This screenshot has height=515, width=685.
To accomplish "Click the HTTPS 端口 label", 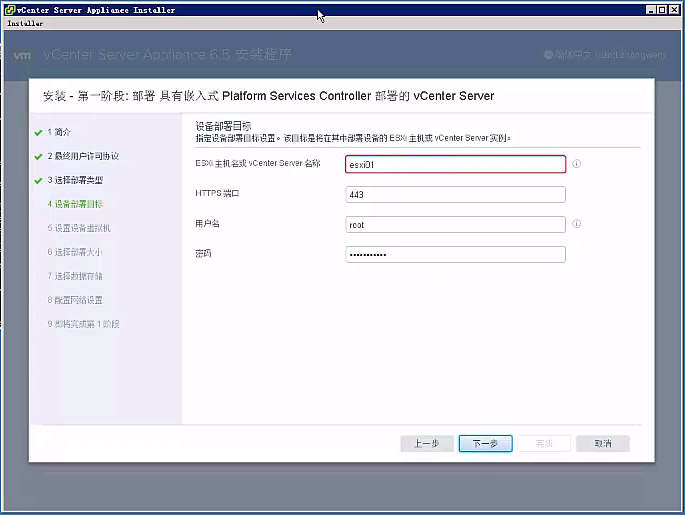I will [x=217, y=193].
